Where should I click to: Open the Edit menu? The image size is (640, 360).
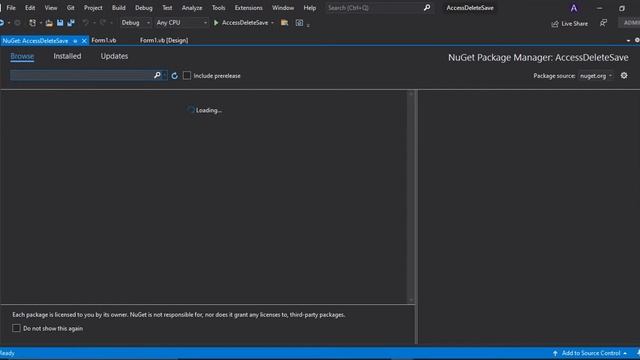(x=30, y=8)
